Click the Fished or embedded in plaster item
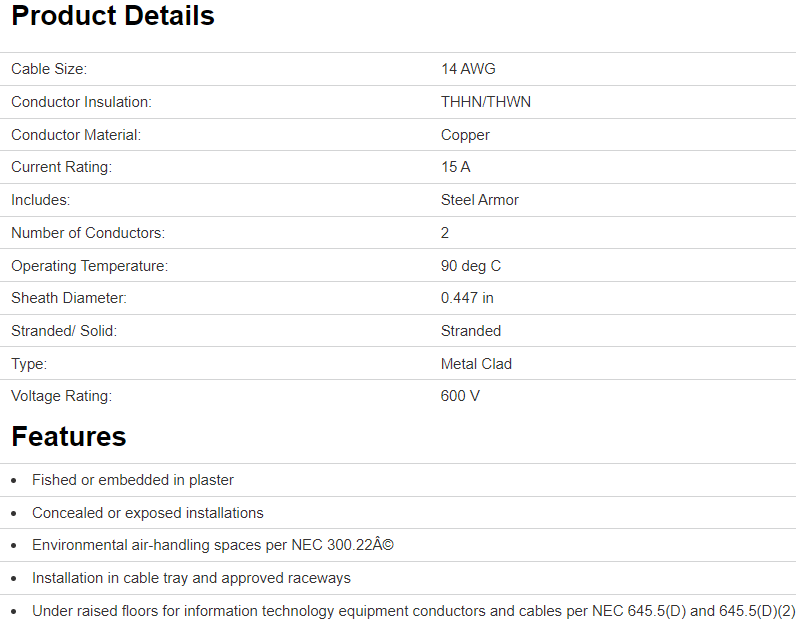The width and height of the screenshot is (796, 640). pyautogui.click(x=133, y=480)
